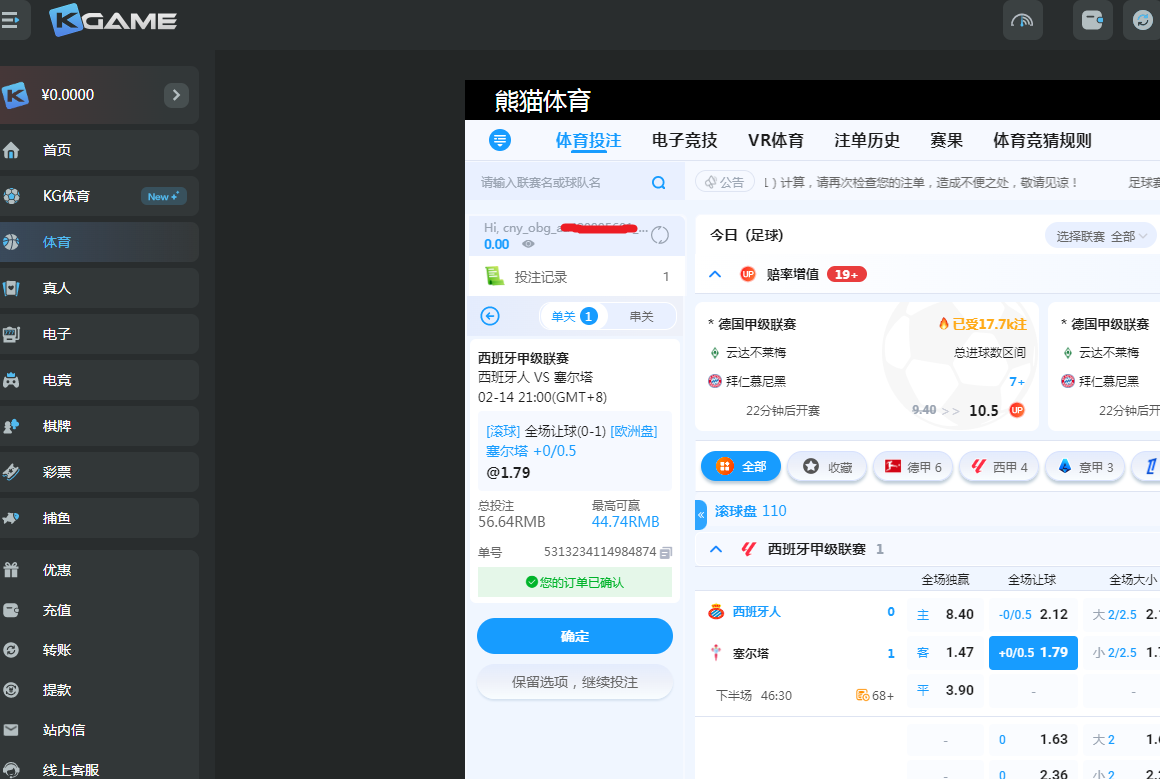Toggle balance visibility eye icon

click(528, 244)
